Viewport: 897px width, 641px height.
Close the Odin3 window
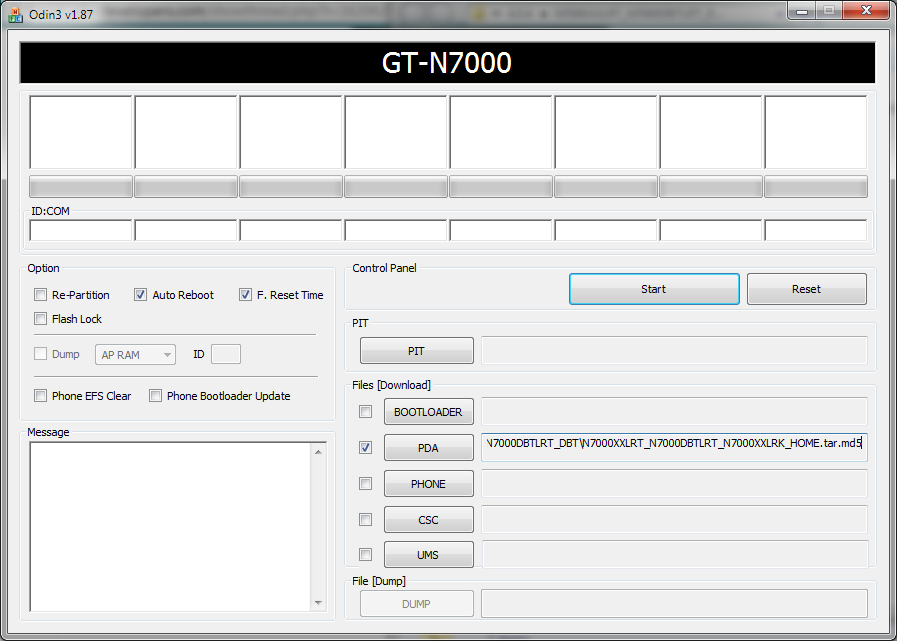pos(866,10)
